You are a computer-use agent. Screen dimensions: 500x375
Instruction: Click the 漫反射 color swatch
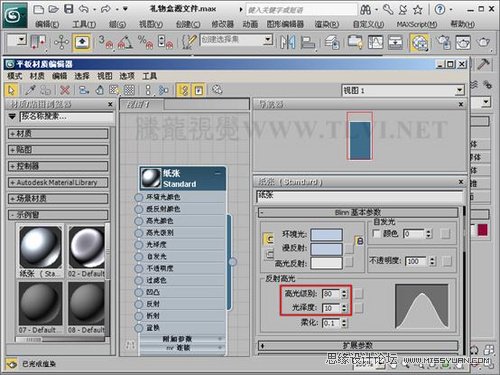coord(326,249)
